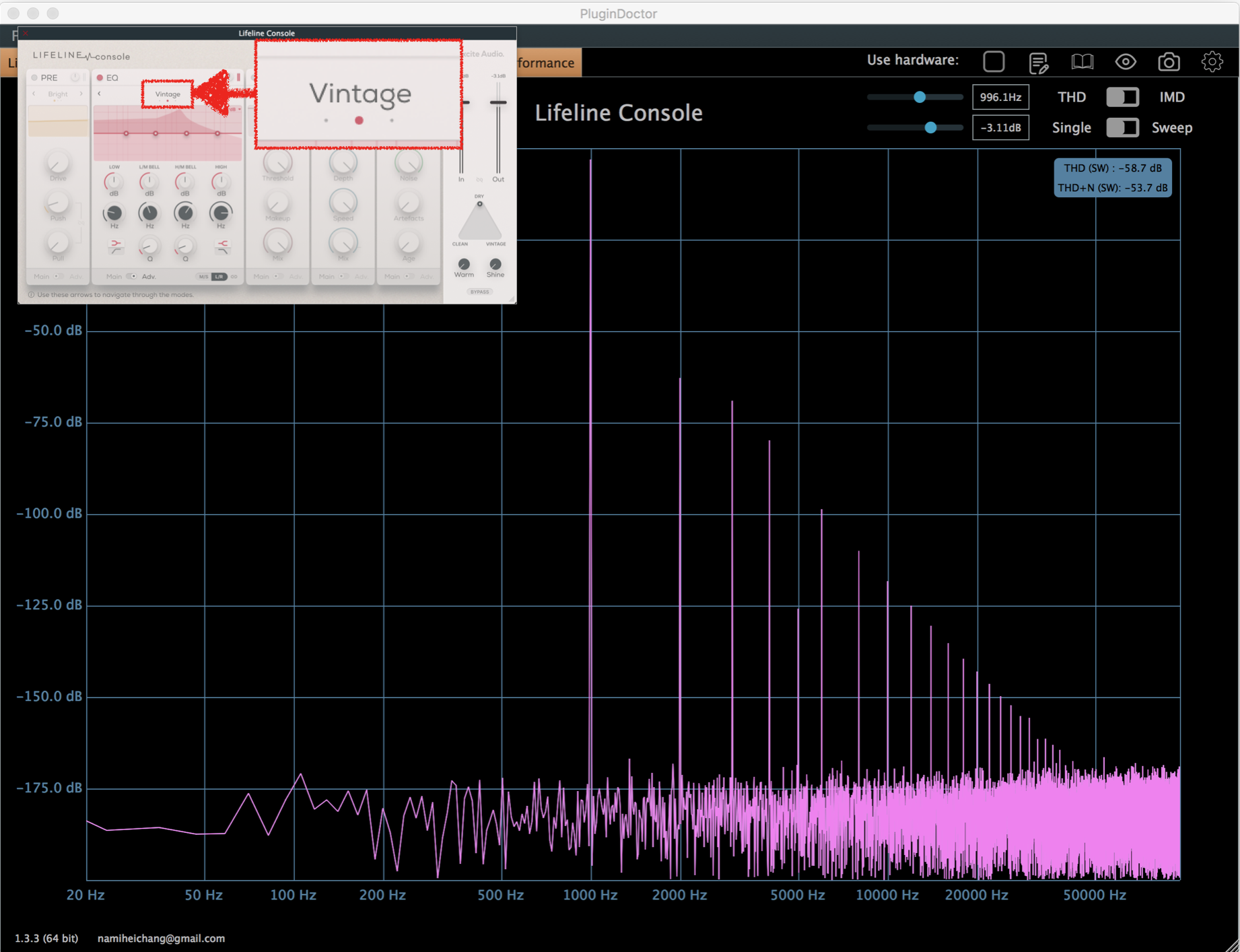This screenshot has height=952, width=1240.
Task: Click the HIGH band dB gain knob
Action: tap(220, 181)
